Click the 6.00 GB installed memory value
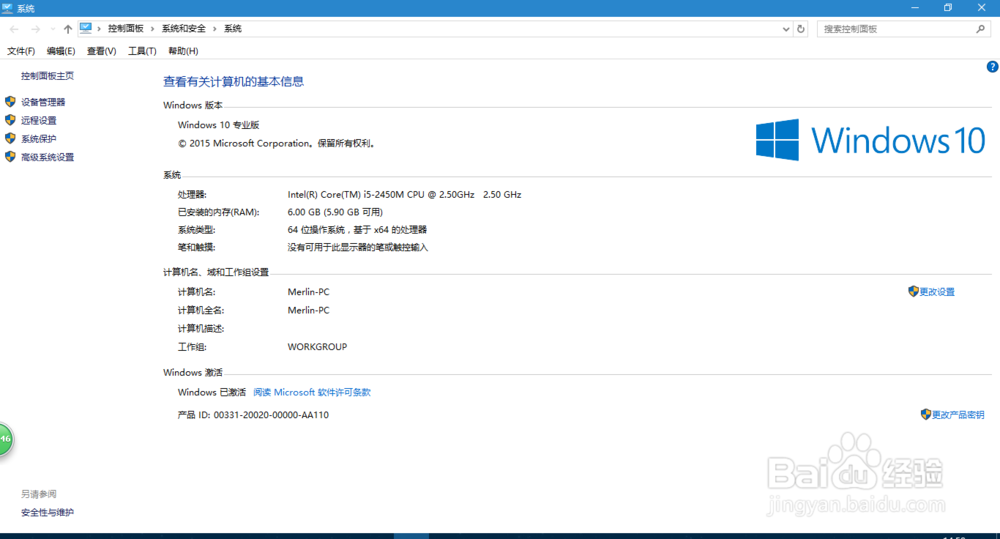 (335, 212)
